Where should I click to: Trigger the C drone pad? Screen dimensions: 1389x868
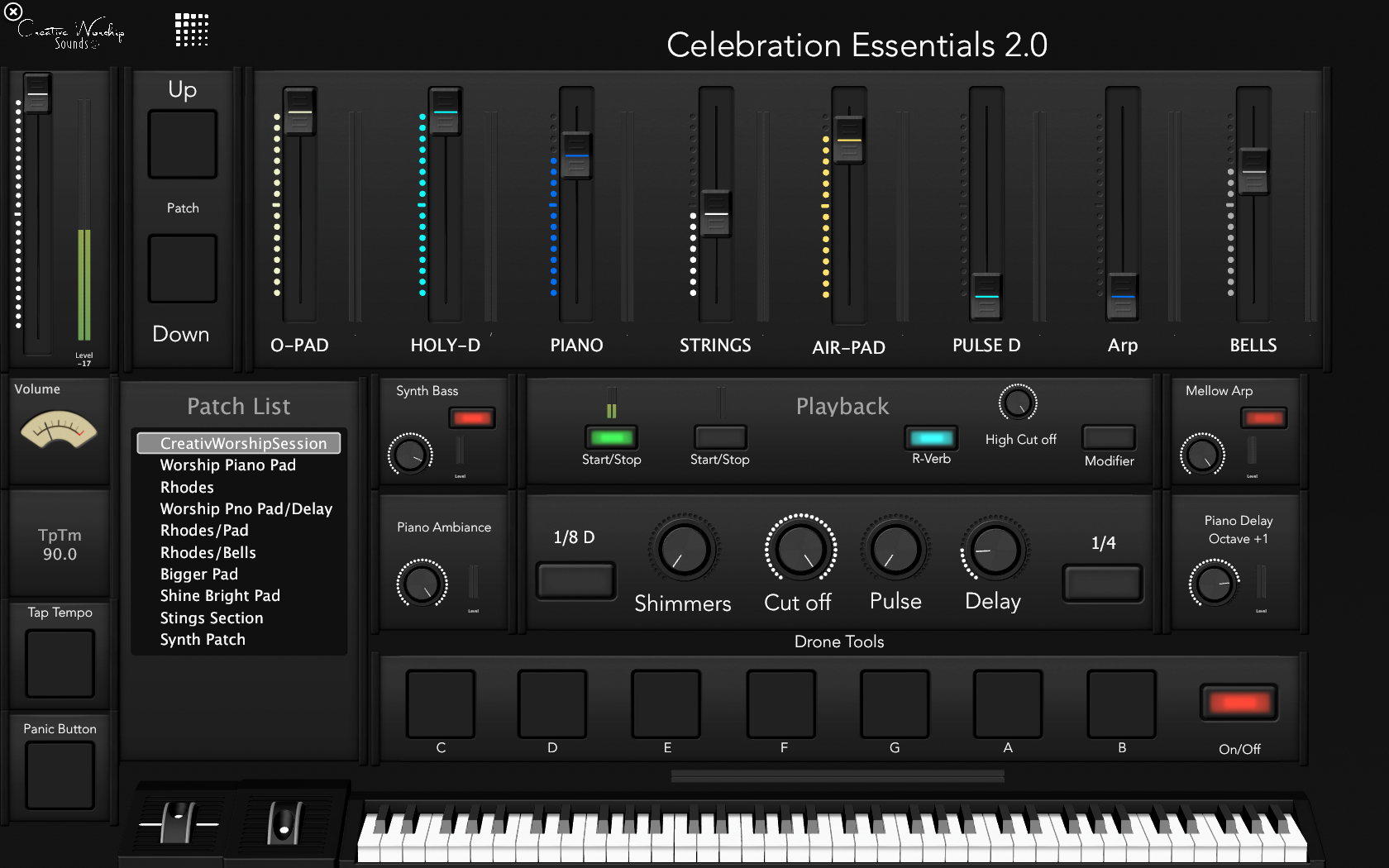click(x=441, y=704)
